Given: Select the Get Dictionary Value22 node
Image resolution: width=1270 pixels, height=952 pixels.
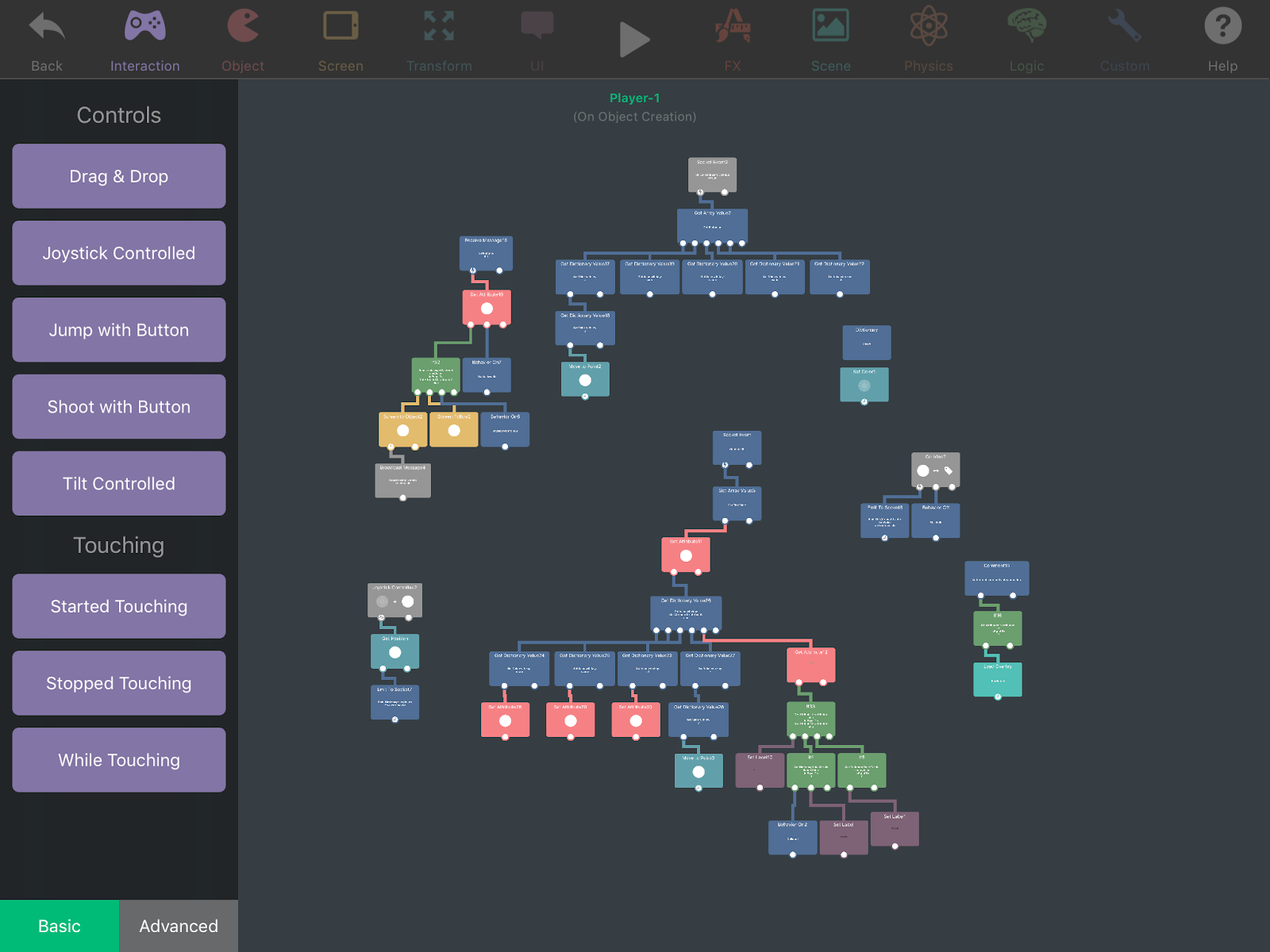Looking at the screenshot, I should click(840, 277).
